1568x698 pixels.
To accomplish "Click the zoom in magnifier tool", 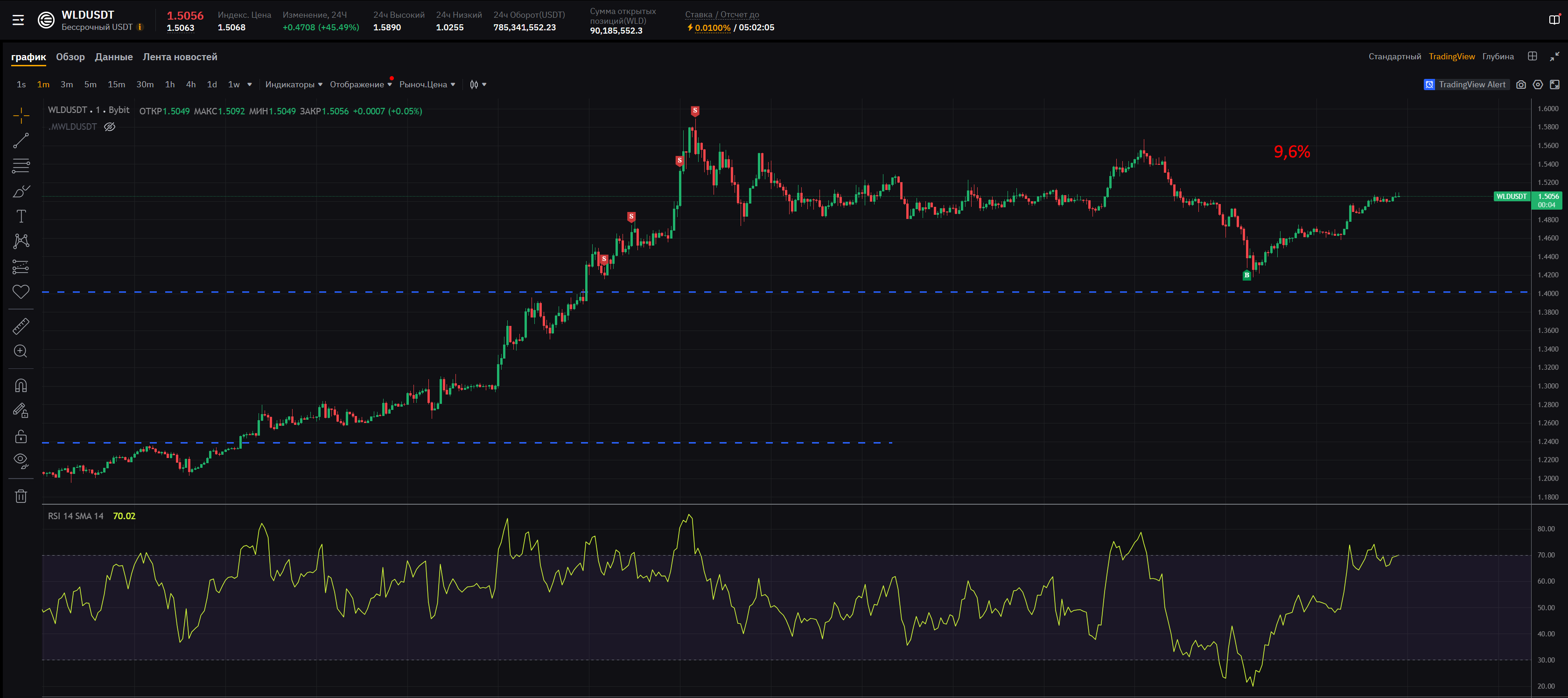I will tap(21, 352).
